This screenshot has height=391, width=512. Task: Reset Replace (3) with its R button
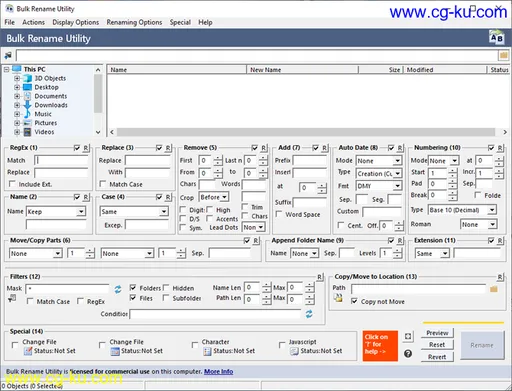point(168,148)
